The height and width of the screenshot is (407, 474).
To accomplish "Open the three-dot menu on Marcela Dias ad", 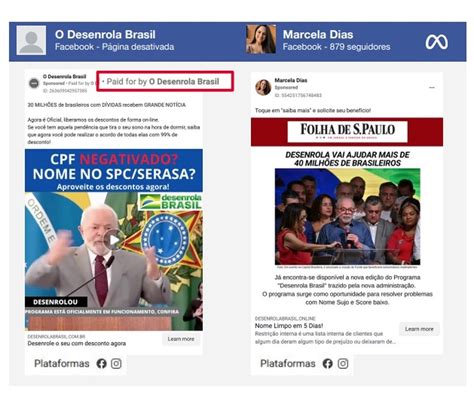I will pos(432,87).
